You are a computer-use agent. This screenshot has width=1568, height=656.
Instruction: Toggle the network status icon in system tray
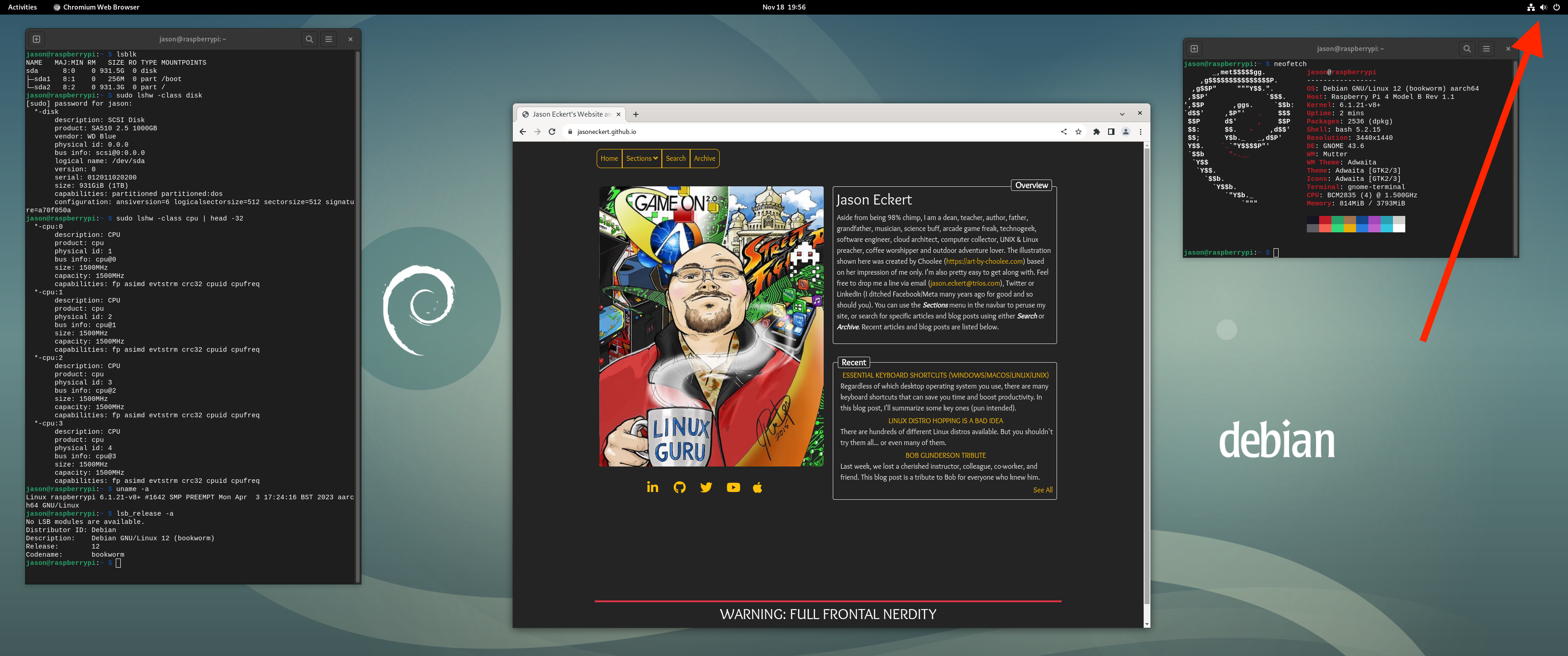point(1532,7)
